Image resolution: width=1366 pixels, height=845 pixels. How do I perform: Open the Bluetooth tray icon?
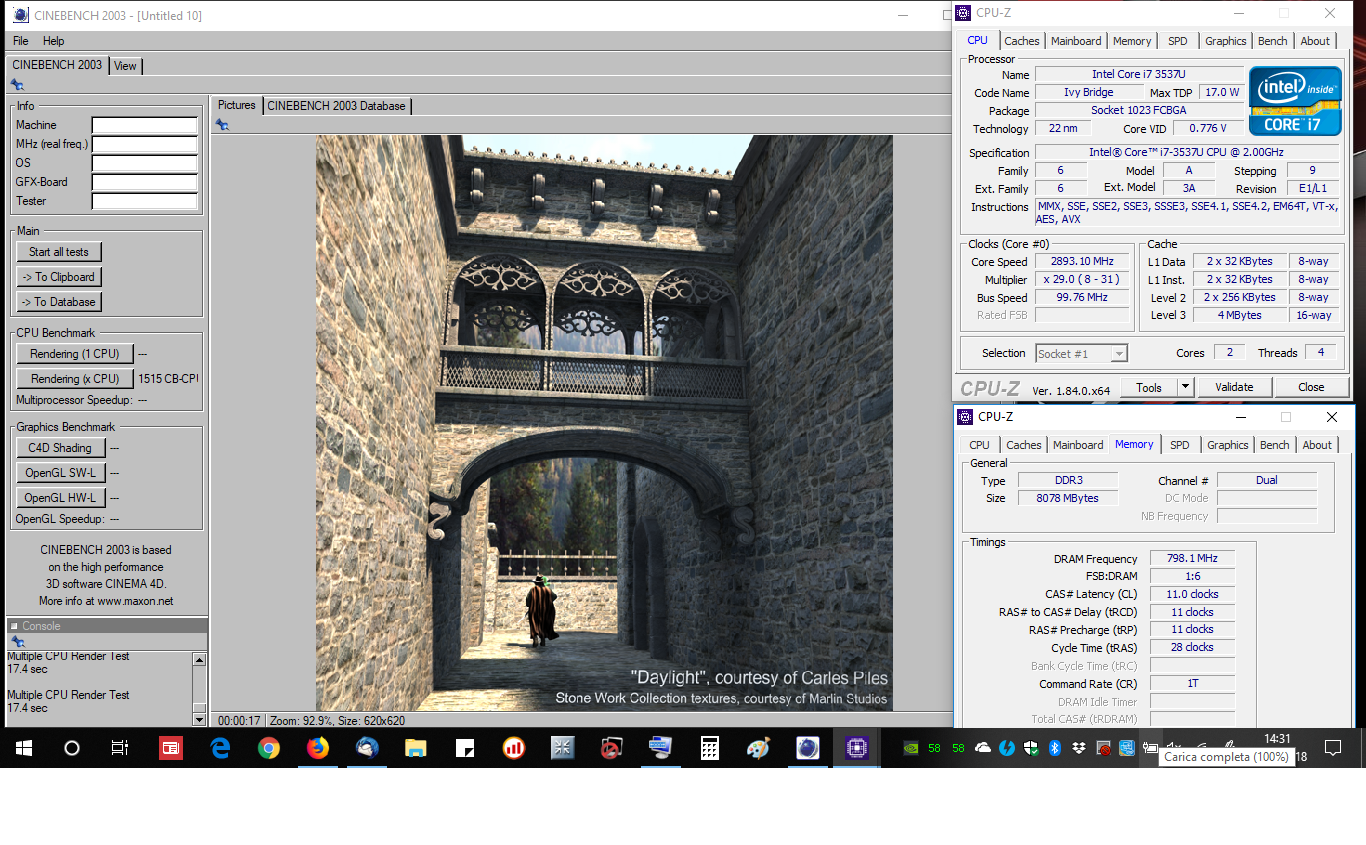1055,747
